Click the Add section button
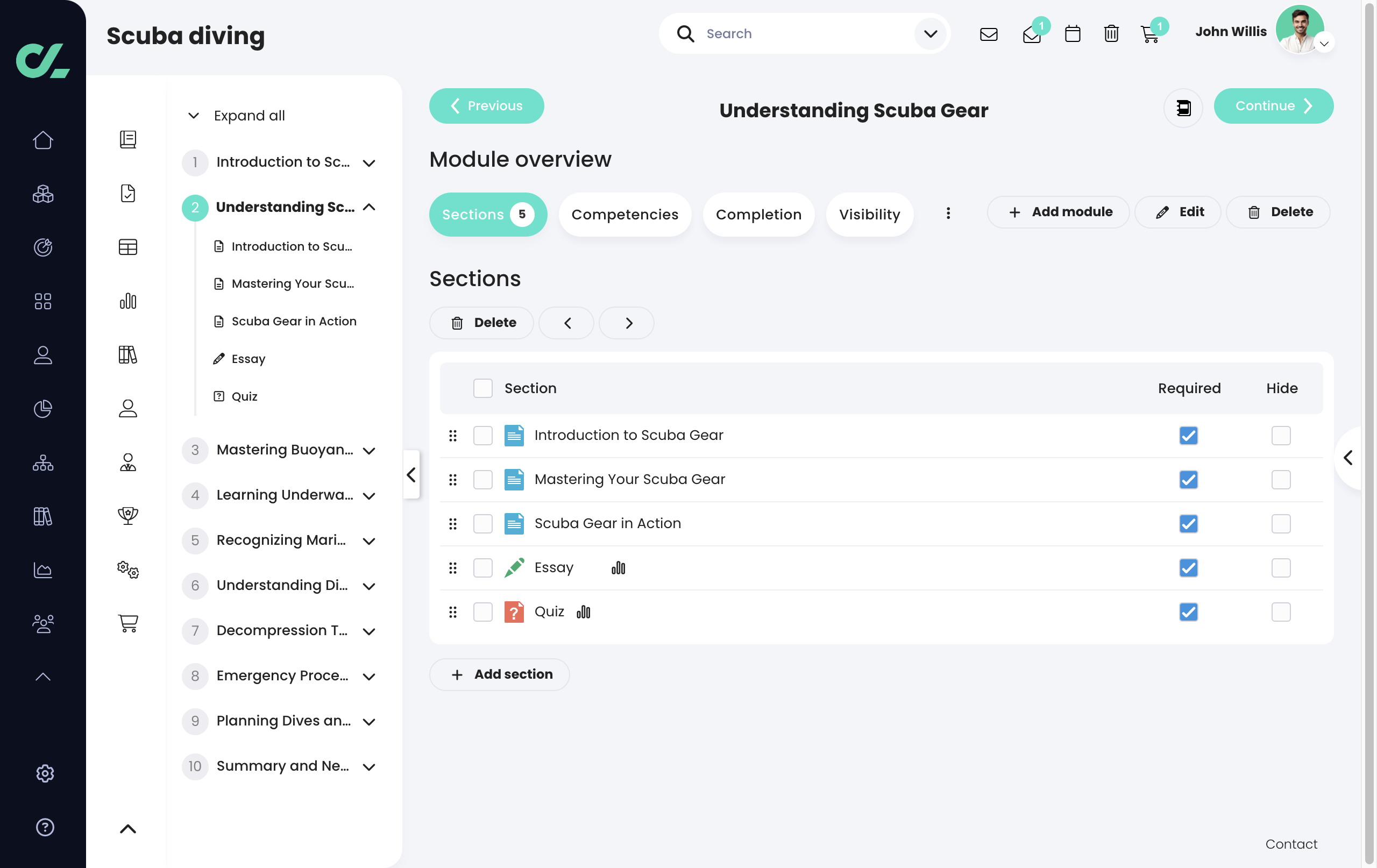The width and height of the screenshot is (1377, 868). coord(499,674)
